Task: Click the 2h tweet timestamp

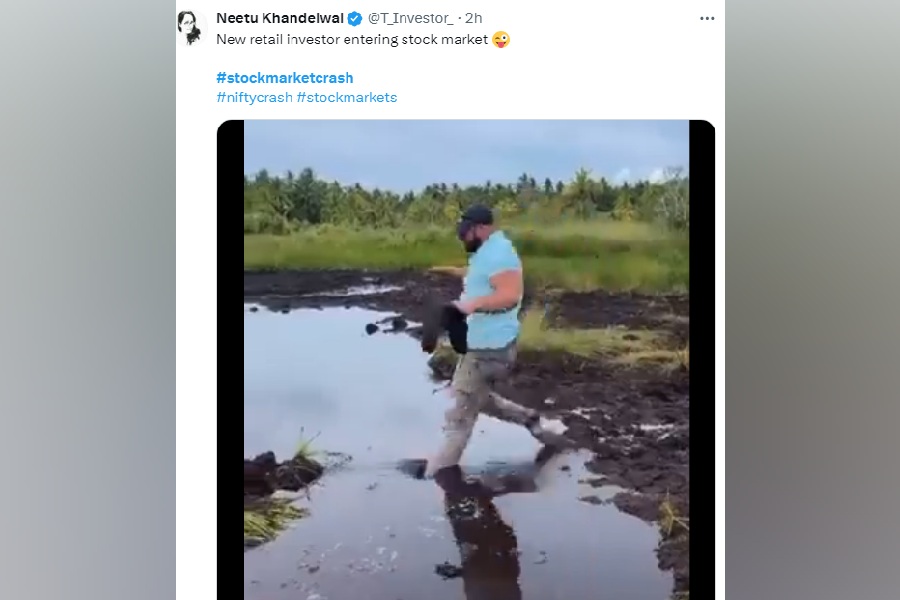Action: (474, 18)
